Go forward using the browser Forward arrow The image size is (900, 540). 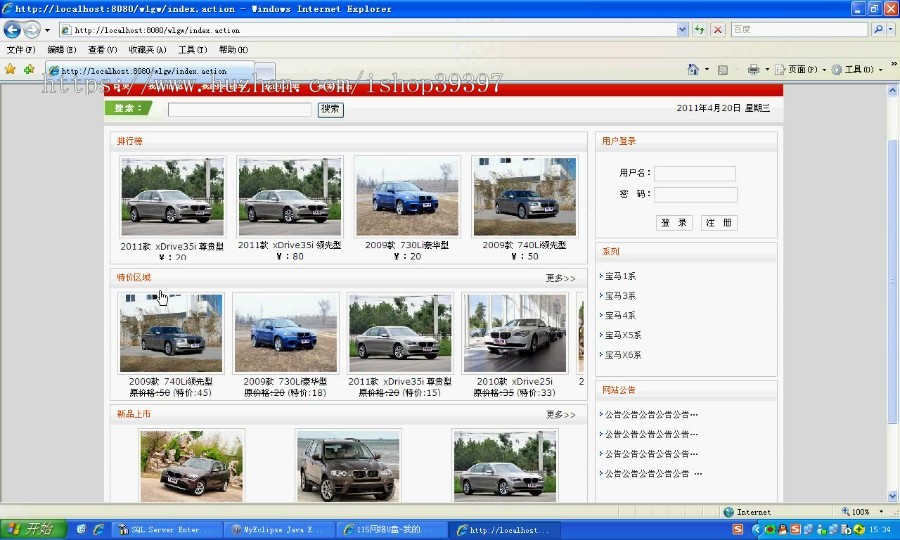tap(32, 29)
